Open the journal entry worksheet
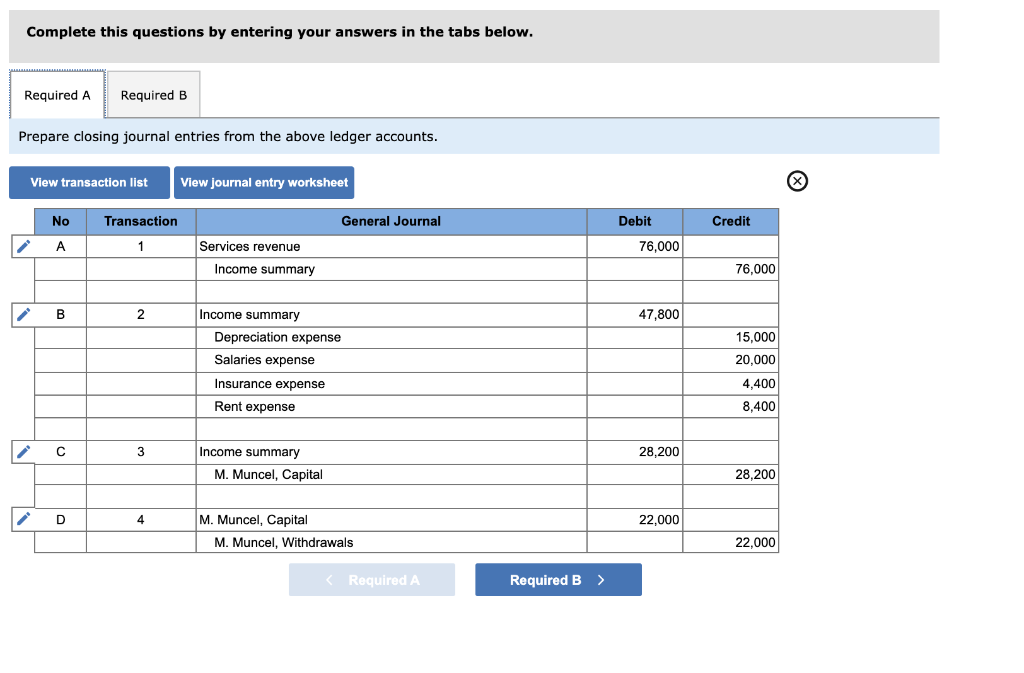 264,182
